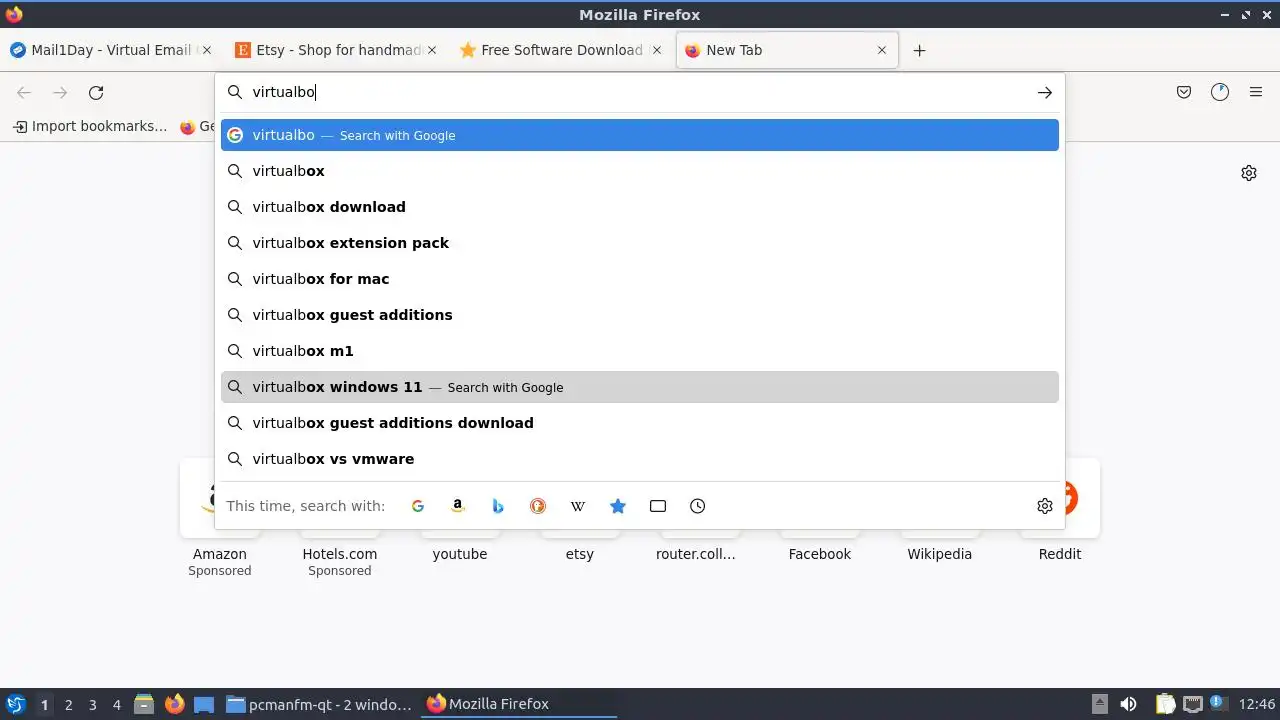Switch to virtual desktop 3
This screenshot has height=720, width=1280.
coord(93,705)
